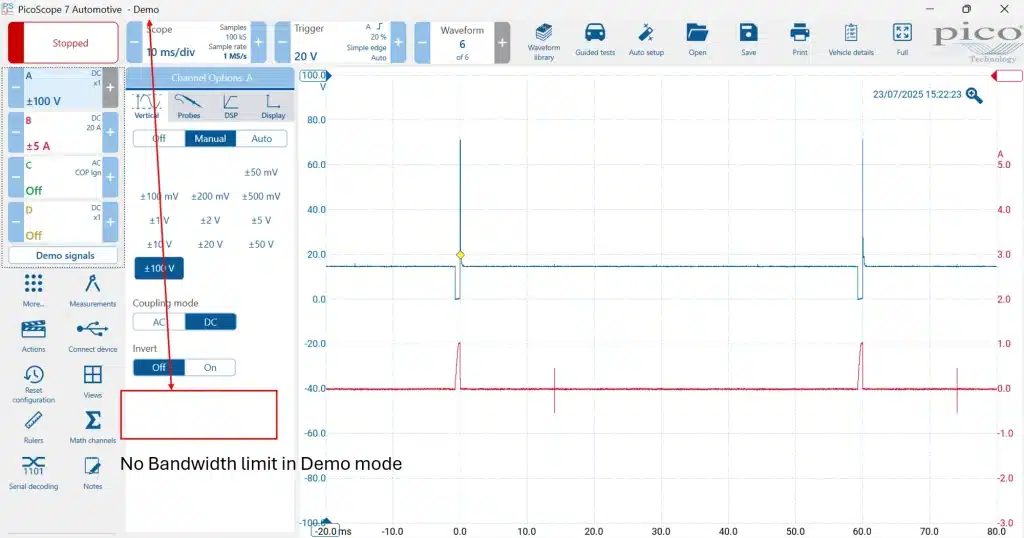This screenshot has height=538, width=1024.
Task: Open Notes panel
Action: coord(93,473)
